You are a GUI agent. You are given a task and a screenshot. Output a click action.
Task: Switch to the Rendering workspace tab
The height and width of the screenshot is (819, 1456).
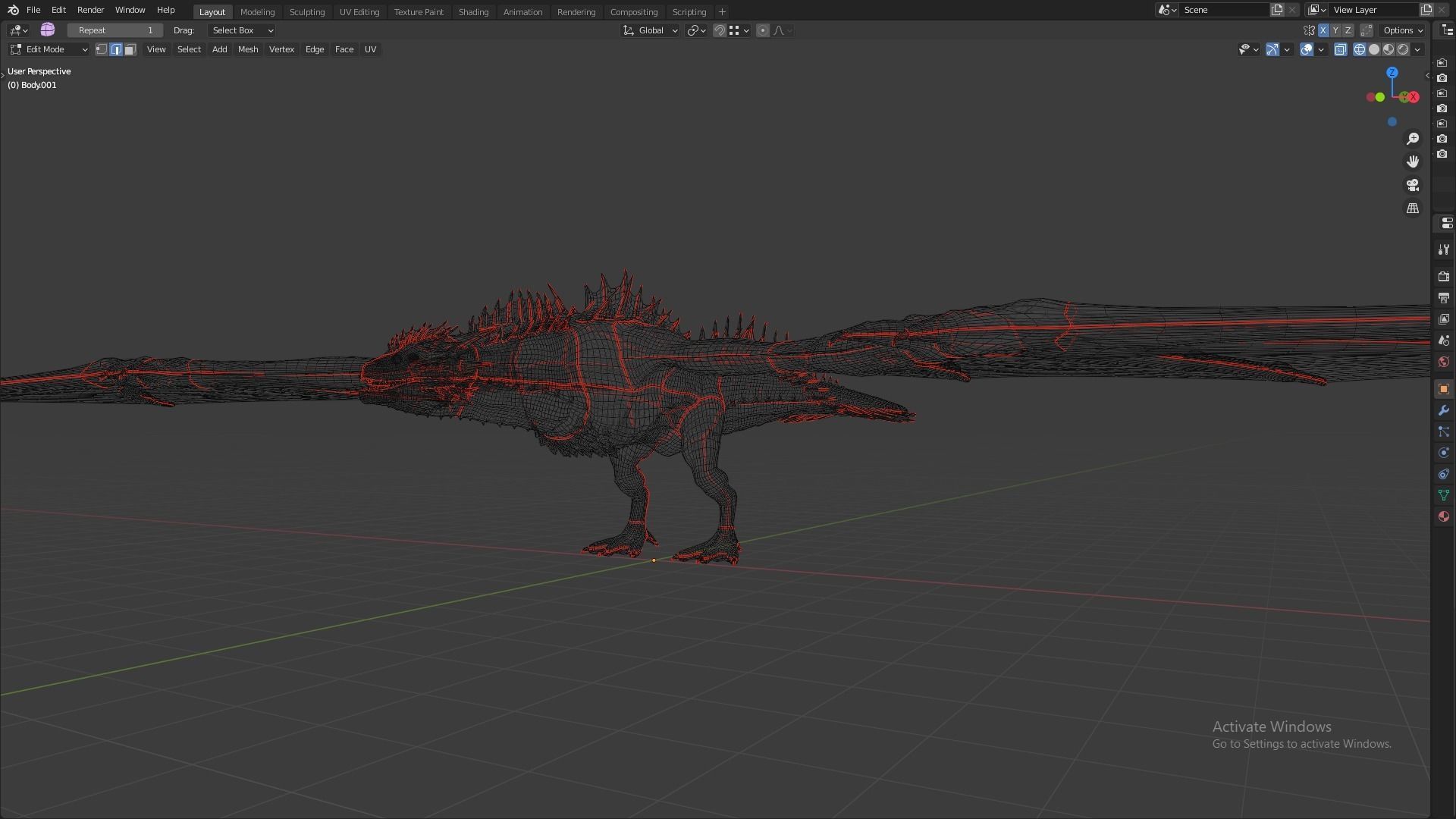pyautogui.click(x=576, y=12)
